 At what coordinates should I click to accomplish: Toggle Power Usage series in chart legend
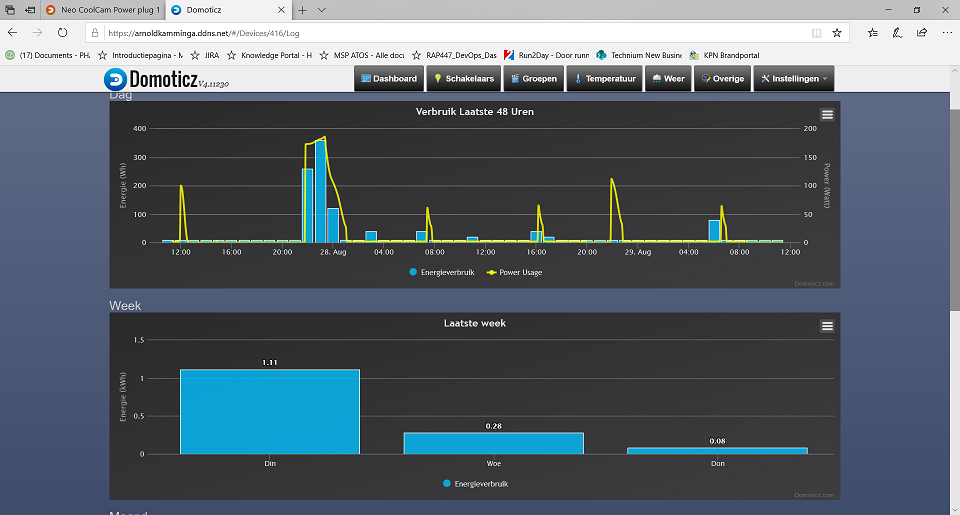tap(514, 273)
